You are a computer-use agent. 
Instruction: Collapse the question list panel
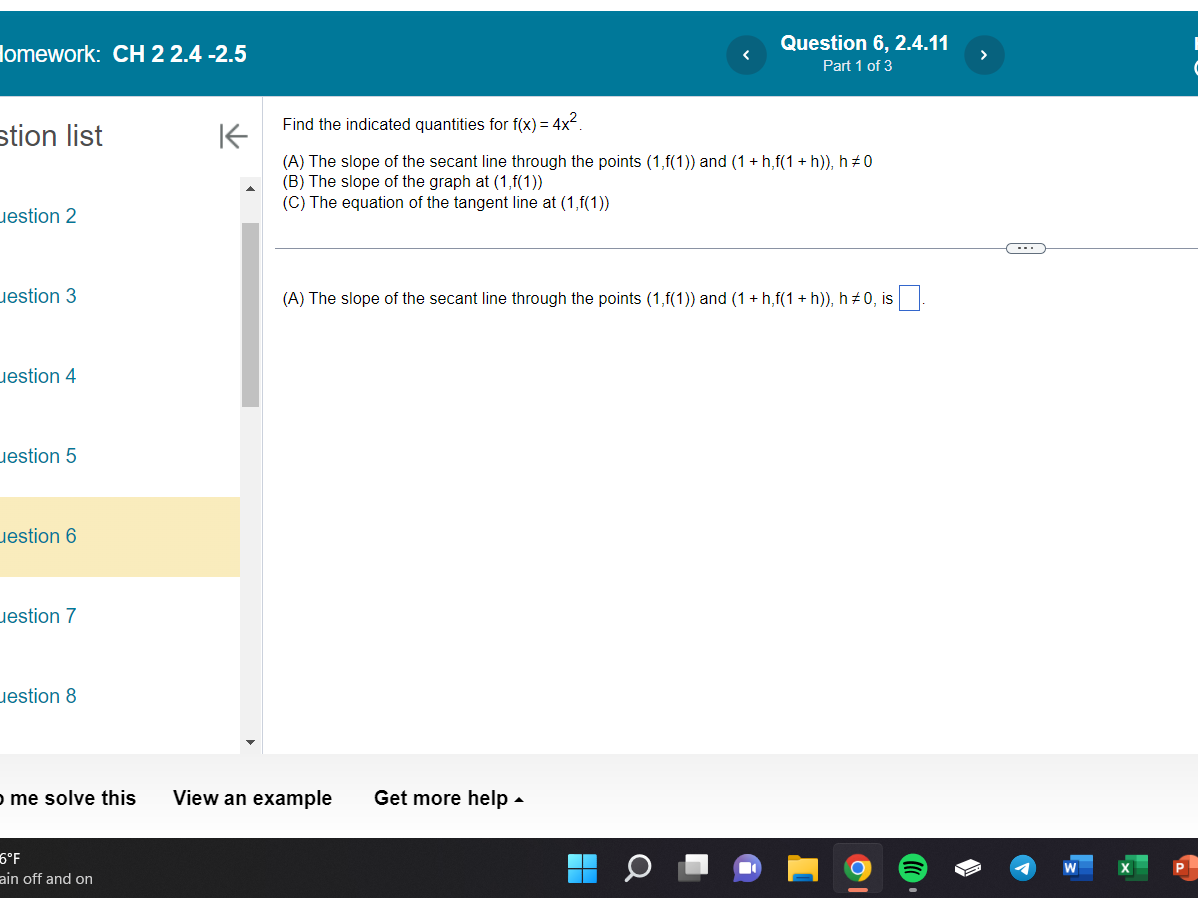(x=233, y=137)
